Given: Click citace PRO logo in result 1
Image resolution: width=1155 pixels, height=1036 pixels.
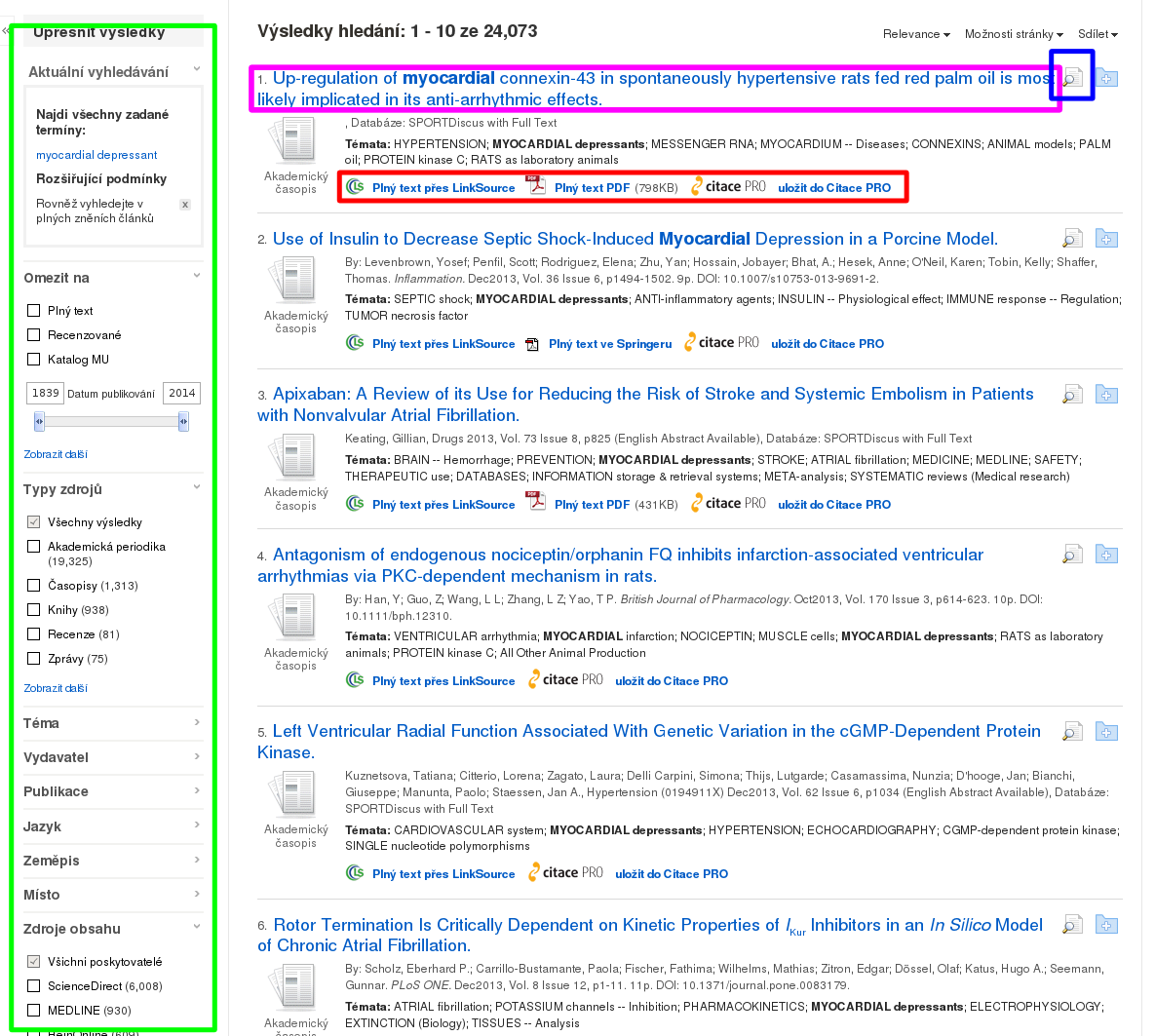Looking at the screenshot, I should 728,187.
